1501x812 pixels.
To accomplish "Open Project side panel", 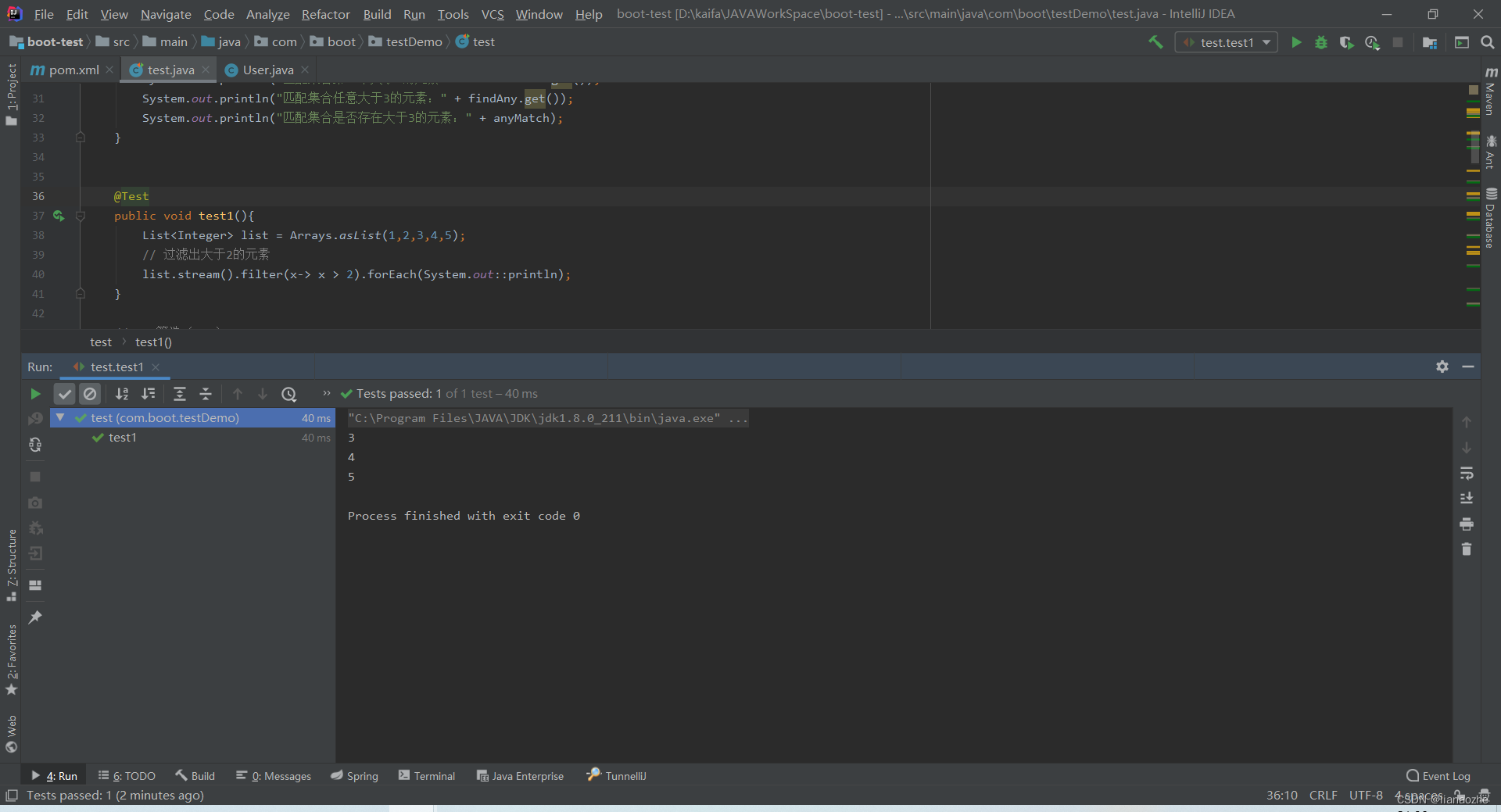I will point(11,94).
